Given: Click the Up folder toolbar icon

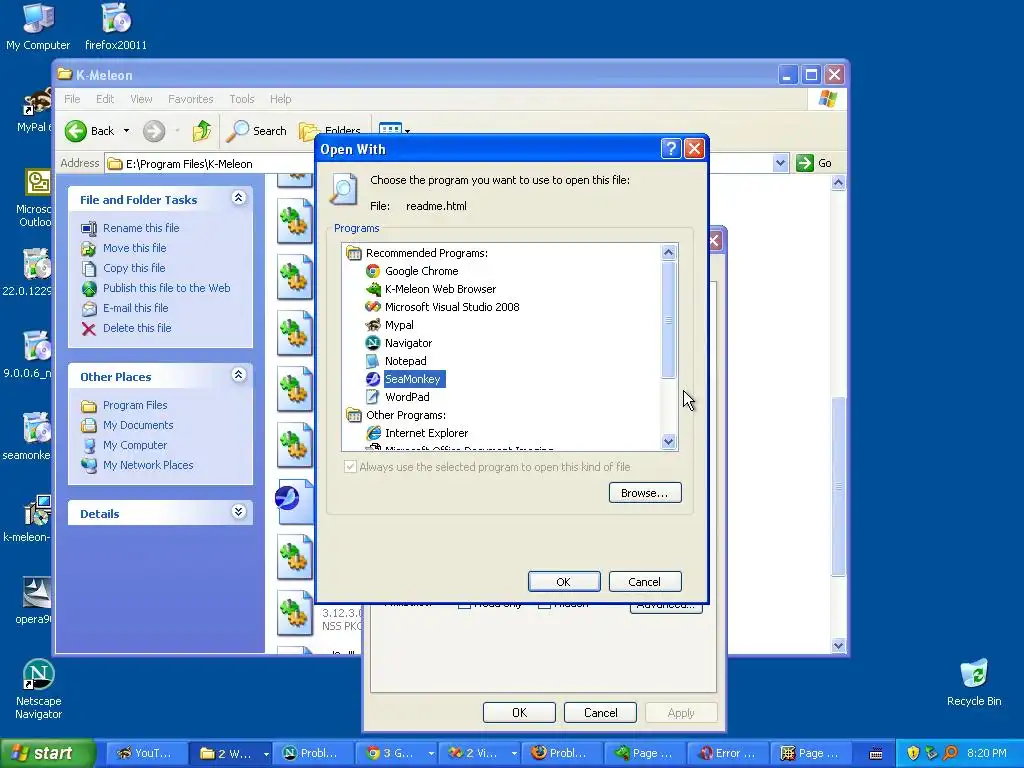Looking at the screenshot, I should click(202, 131).
